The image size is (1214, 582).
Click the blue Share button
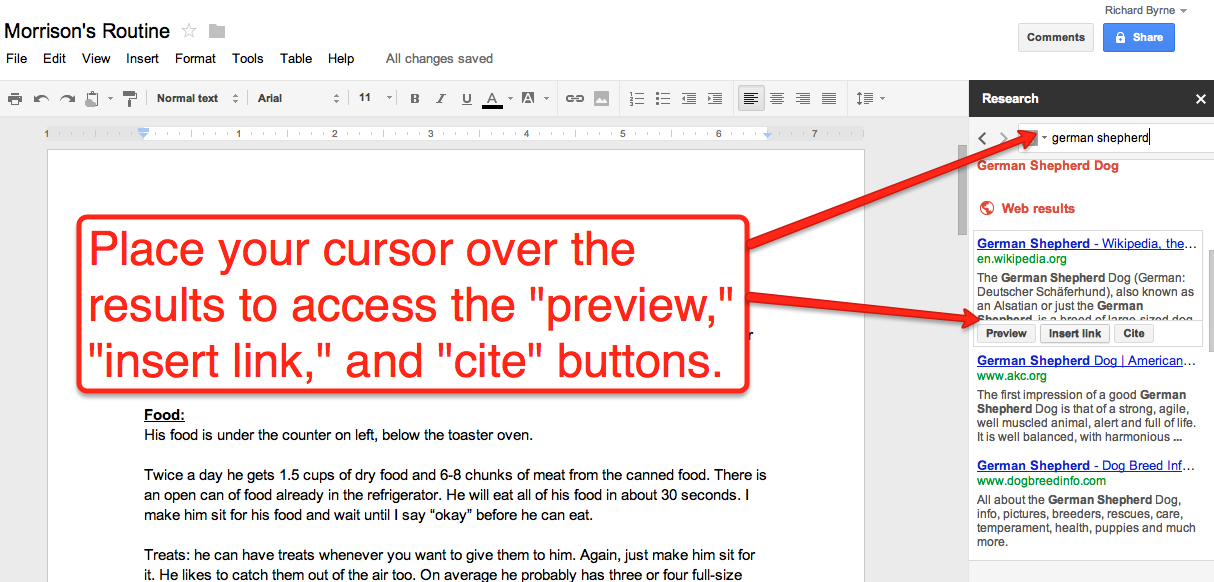click(x=1138, y=37)
